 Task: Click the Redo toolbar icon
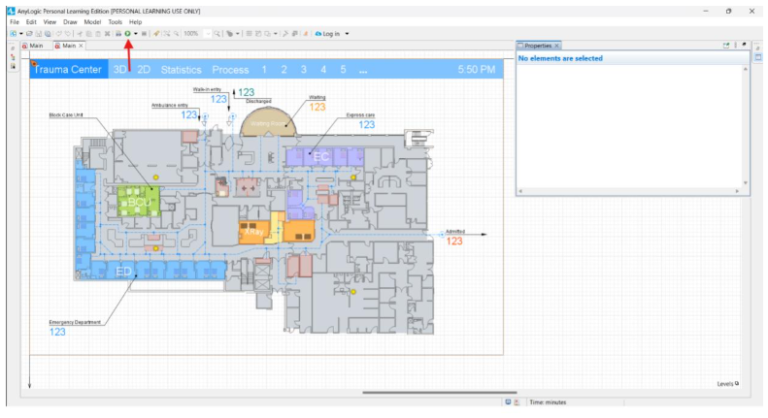(68, 34)
